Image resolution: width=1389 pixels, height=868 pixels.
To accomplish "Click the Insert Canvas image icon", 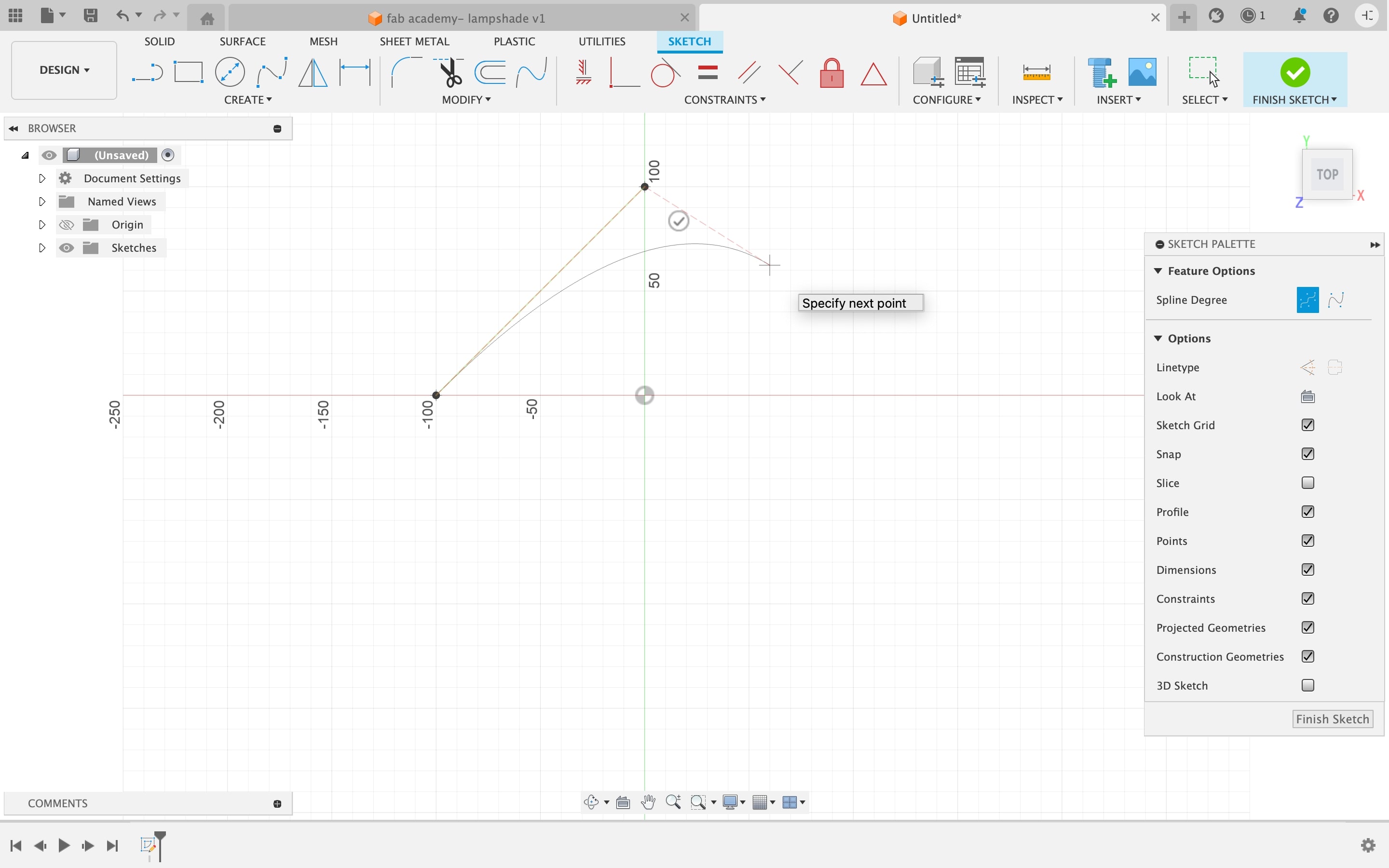I will click(x=1142, y=72).
